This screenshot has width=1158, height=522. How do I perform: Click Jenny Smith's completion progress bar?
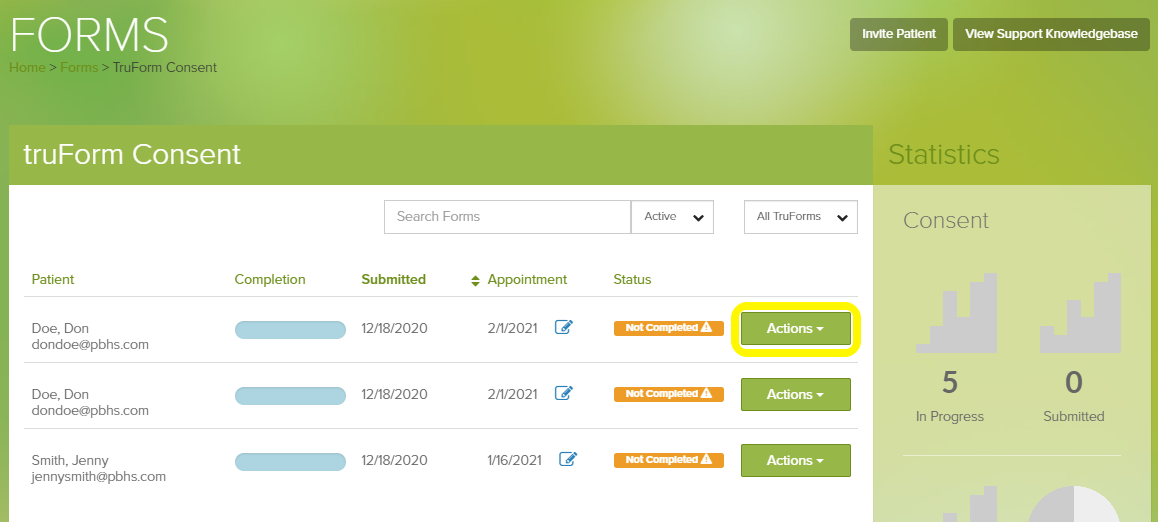click(x=290, y=461)
